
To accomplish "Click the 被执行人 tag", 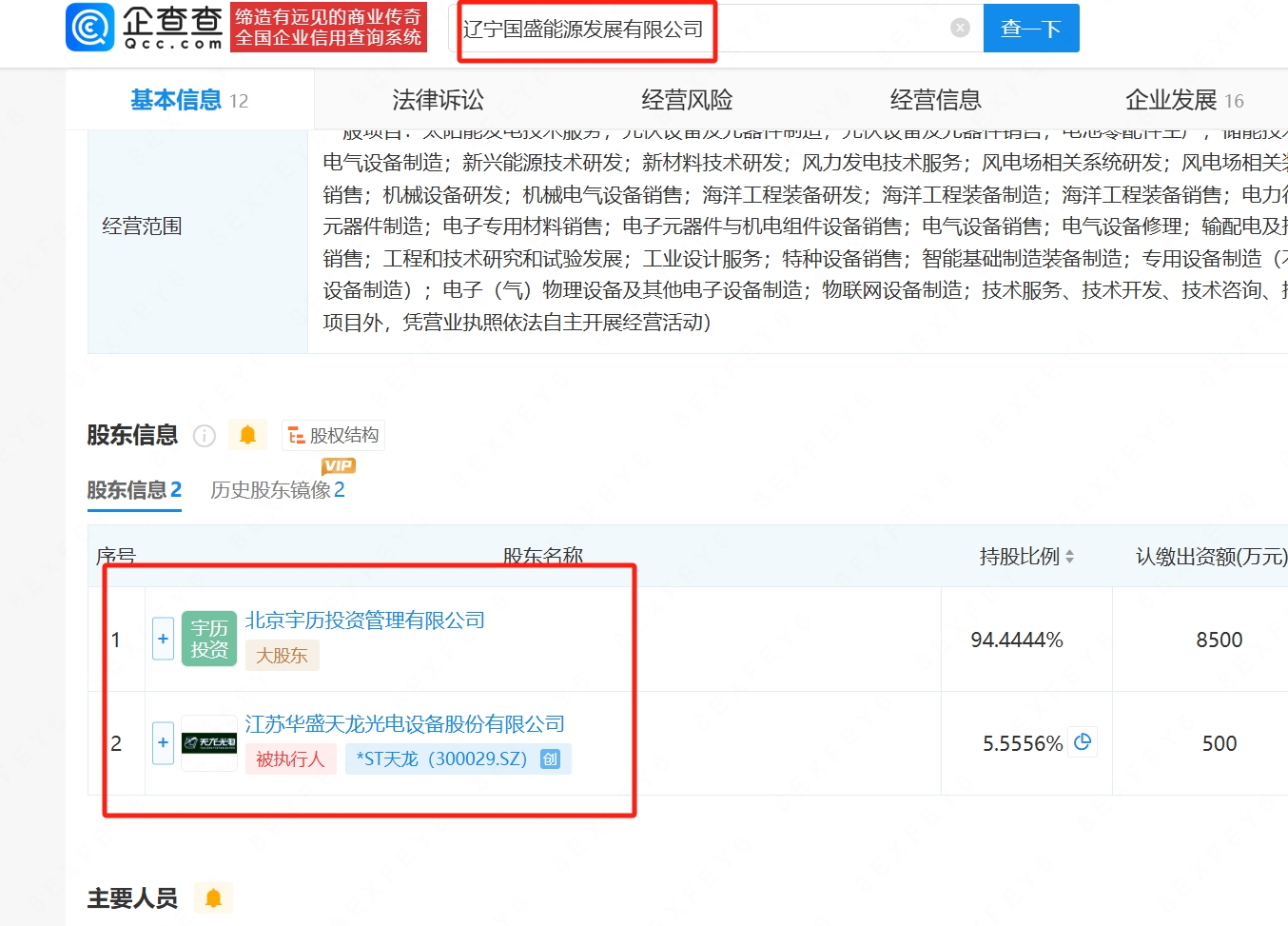I will pyautogui.click(x=291, y=759).
